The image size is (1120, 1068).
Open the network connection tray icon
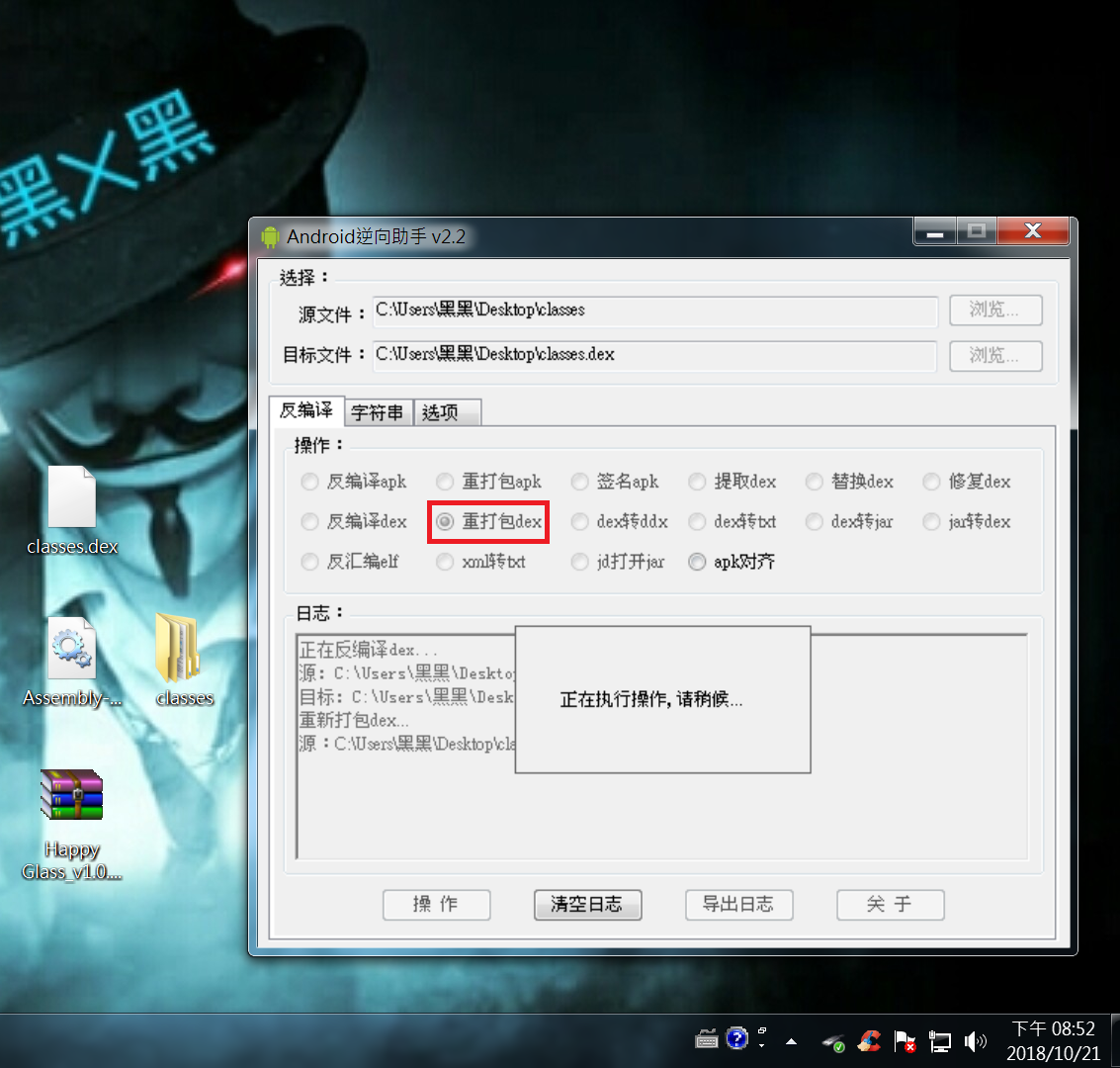click(x=939, y=1042)
